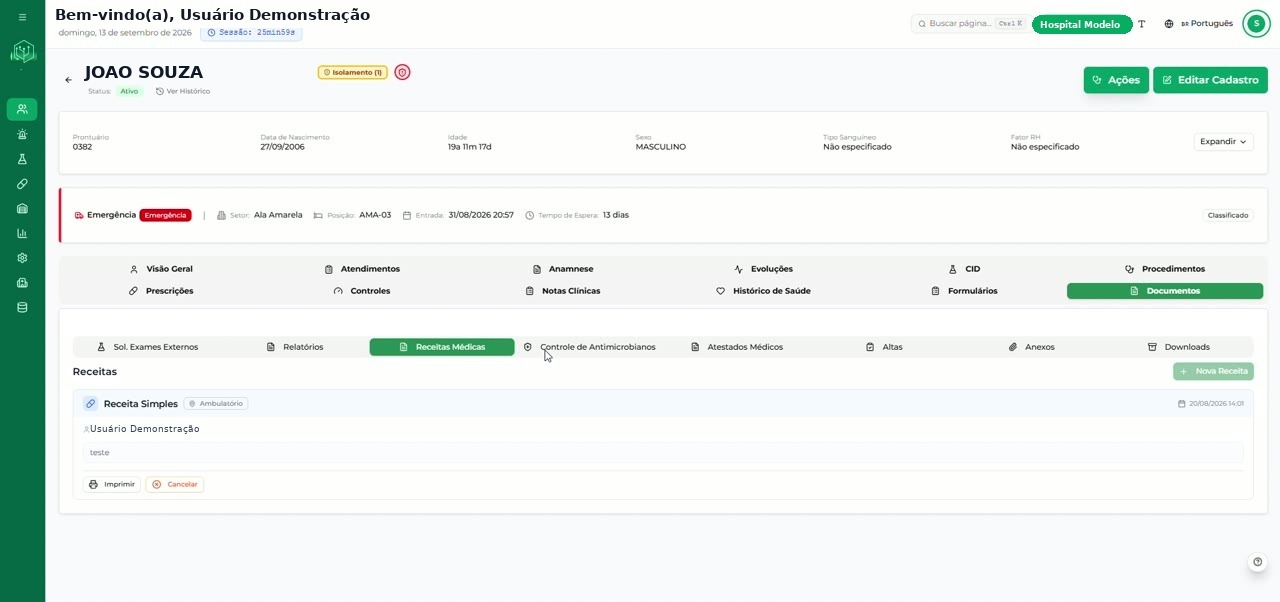Click the teste prescription text box
This screenshot has height=602, width=1280.
pos(663,452)
